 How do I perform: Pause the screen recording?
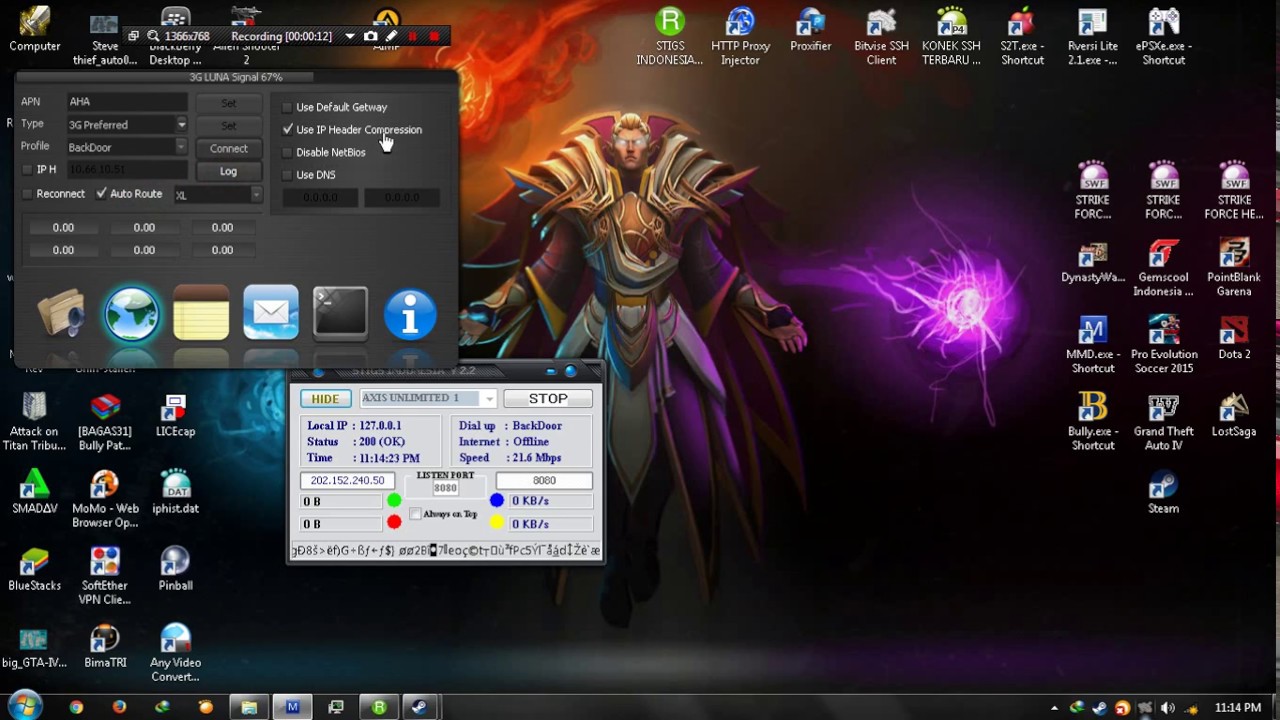point(412,36)
